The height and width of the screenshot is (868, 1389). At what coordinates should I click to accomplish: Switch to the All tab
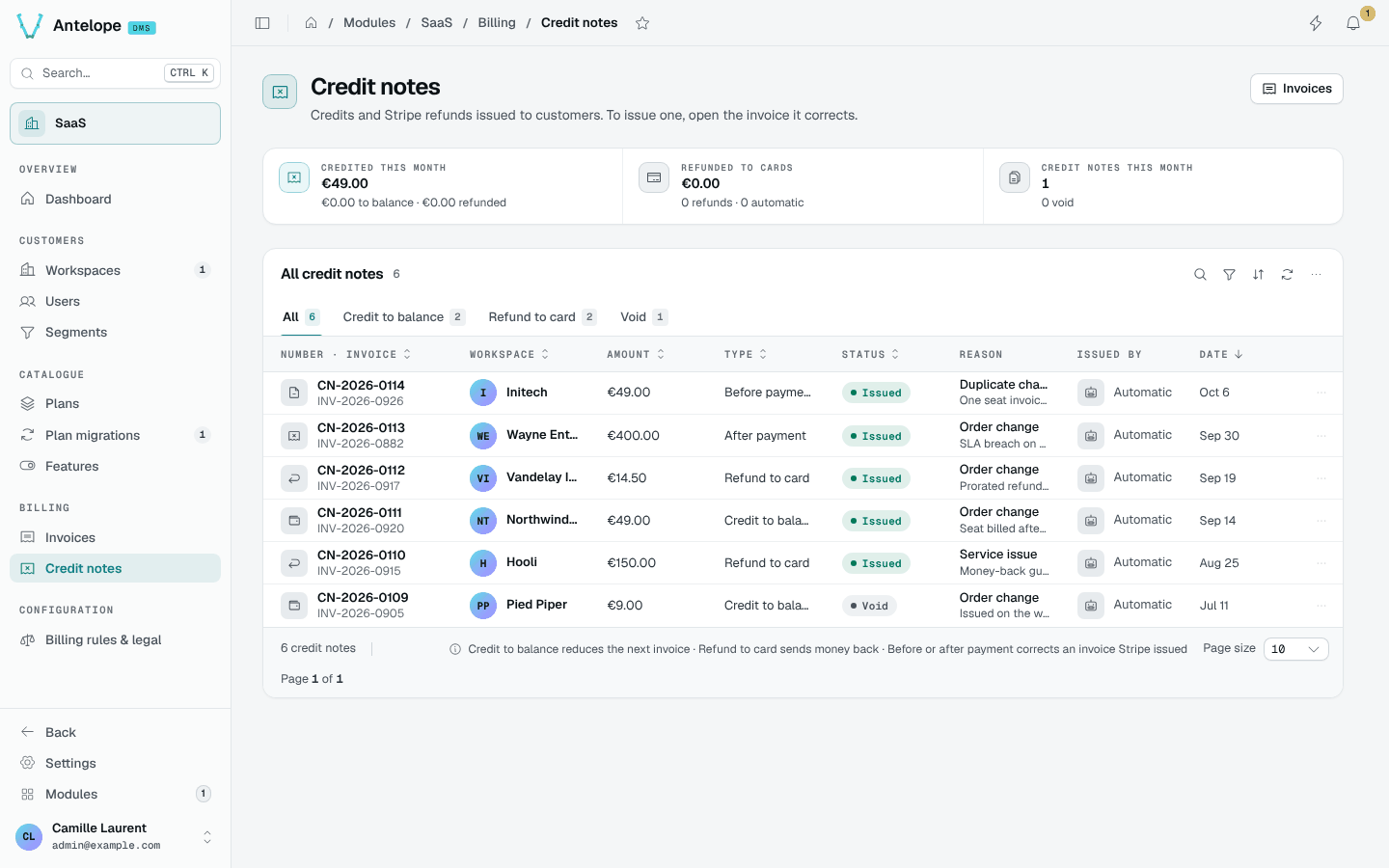click(x=301, y=317)
